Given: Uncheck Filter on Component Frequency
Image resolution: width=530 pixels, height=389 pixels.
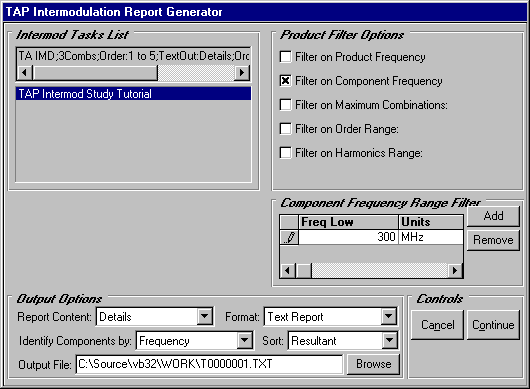Looking at the screenshot, I should (285, 81).
